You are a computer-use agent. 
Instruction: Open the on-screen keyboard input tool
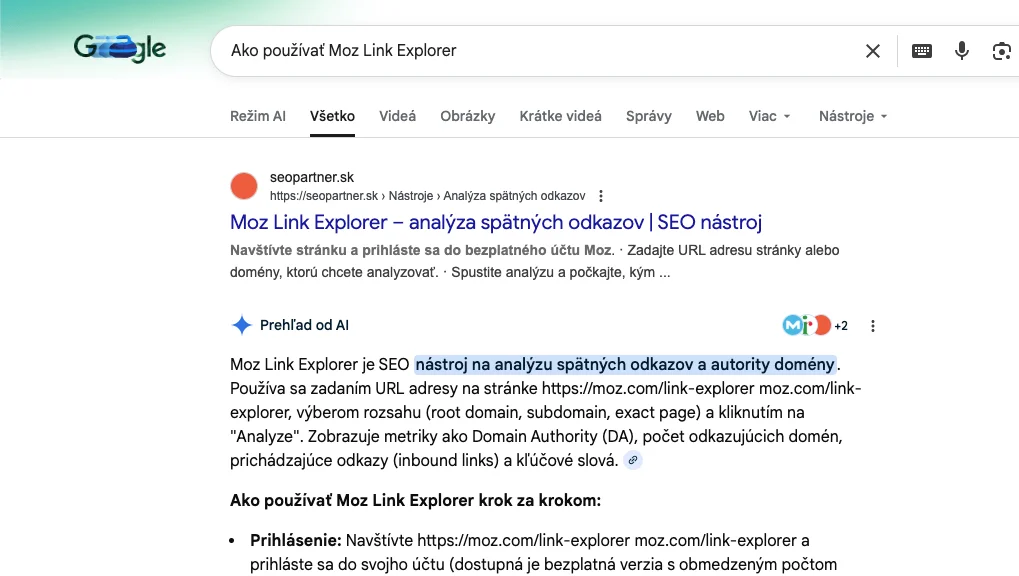922,51
